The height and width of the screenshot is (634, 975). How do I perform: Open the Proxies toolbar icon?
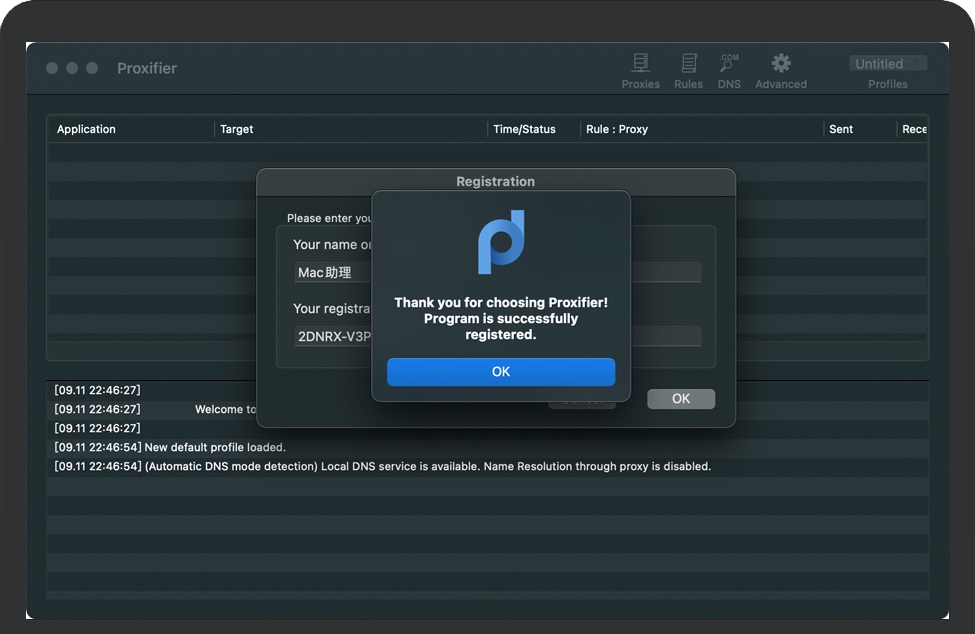click(640, 71)
